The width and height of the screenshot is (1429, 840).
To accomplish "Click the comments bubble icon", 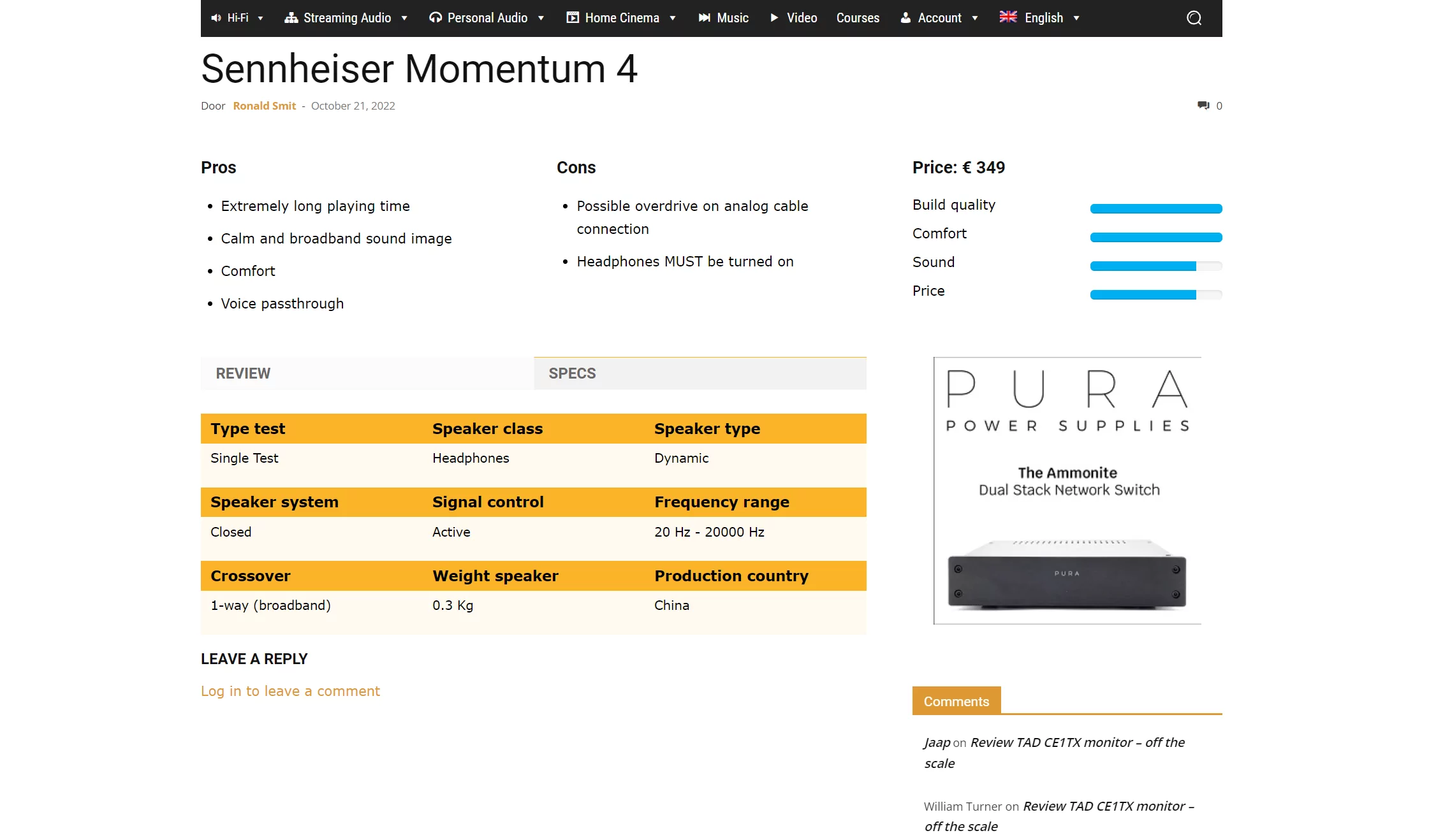I will point(1203,105).
